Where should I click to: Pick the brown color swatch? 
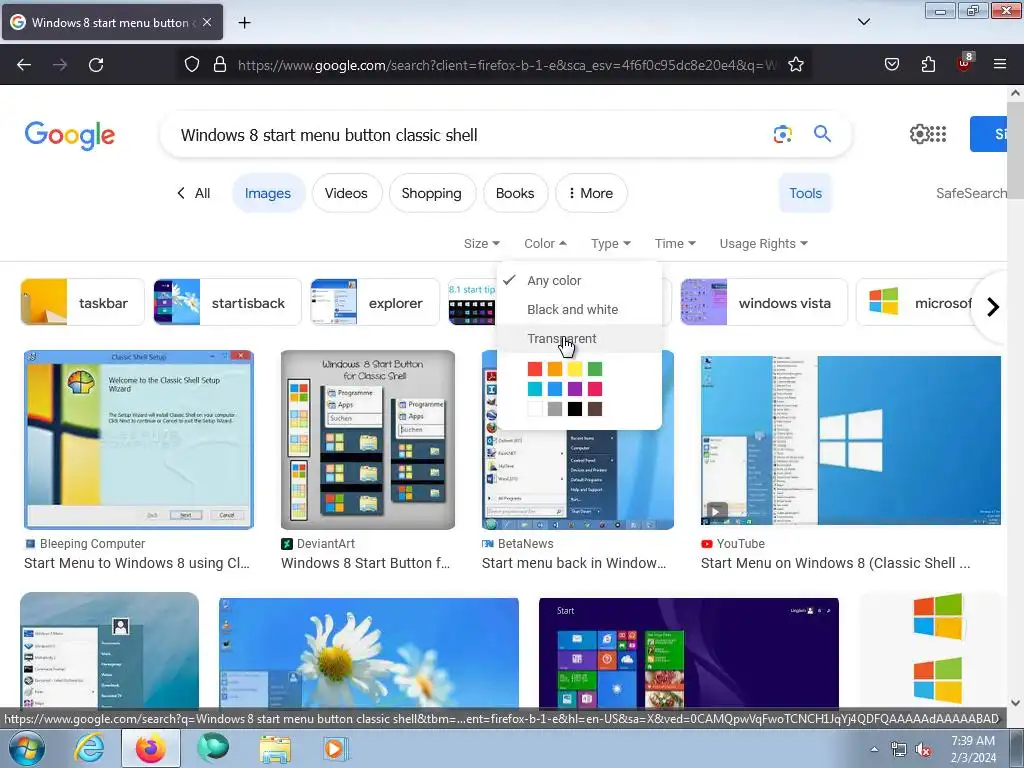point(594,409)
